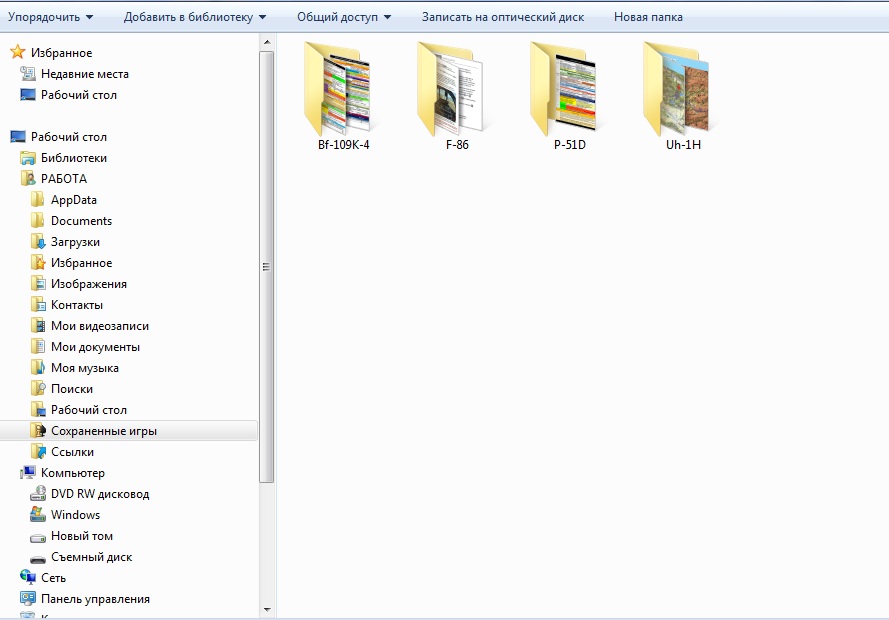Open the Bf-109K-4 folder icon
Viewport: 889px width, 620px height.
(338, 88)
